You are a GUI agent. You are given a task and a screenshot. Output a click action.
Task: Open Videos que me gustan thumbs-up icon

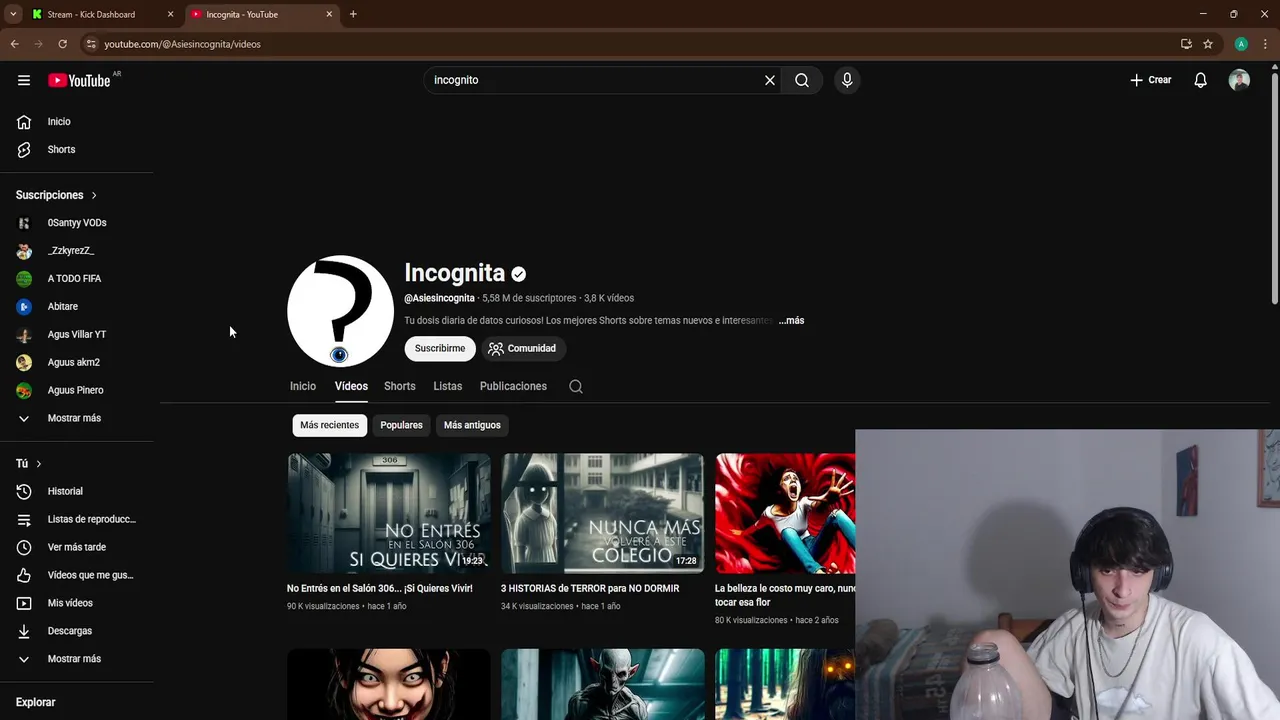click(24, 575)
